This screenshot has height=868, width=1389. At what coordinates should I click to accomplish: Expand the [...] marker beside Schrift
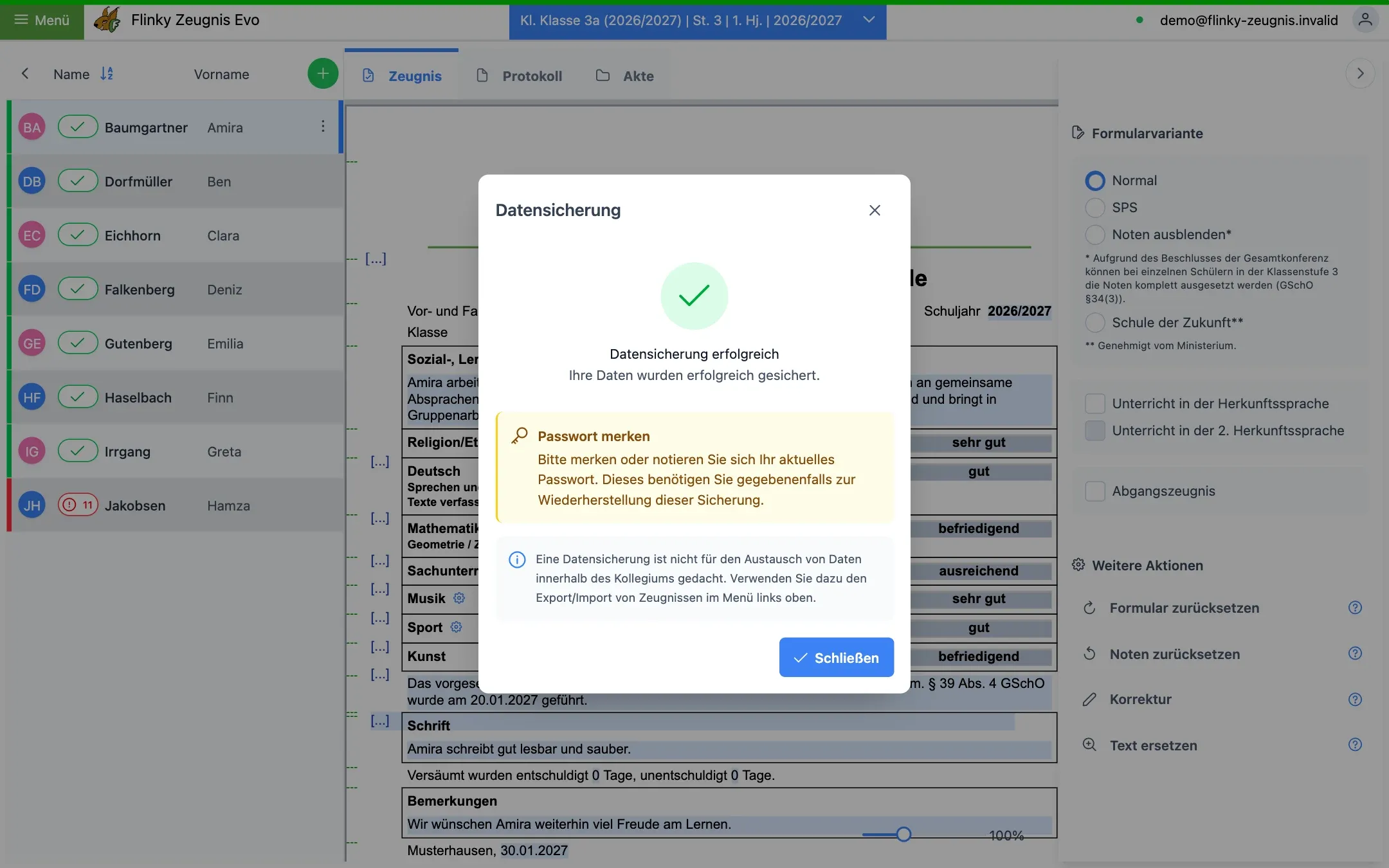(380, 721)
